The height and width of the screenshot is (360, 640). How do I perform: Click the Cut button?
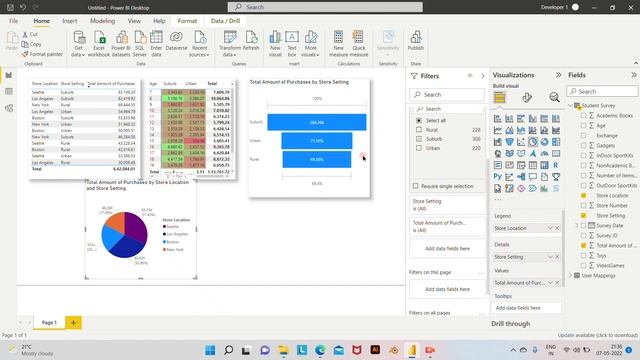coord(31,34)
